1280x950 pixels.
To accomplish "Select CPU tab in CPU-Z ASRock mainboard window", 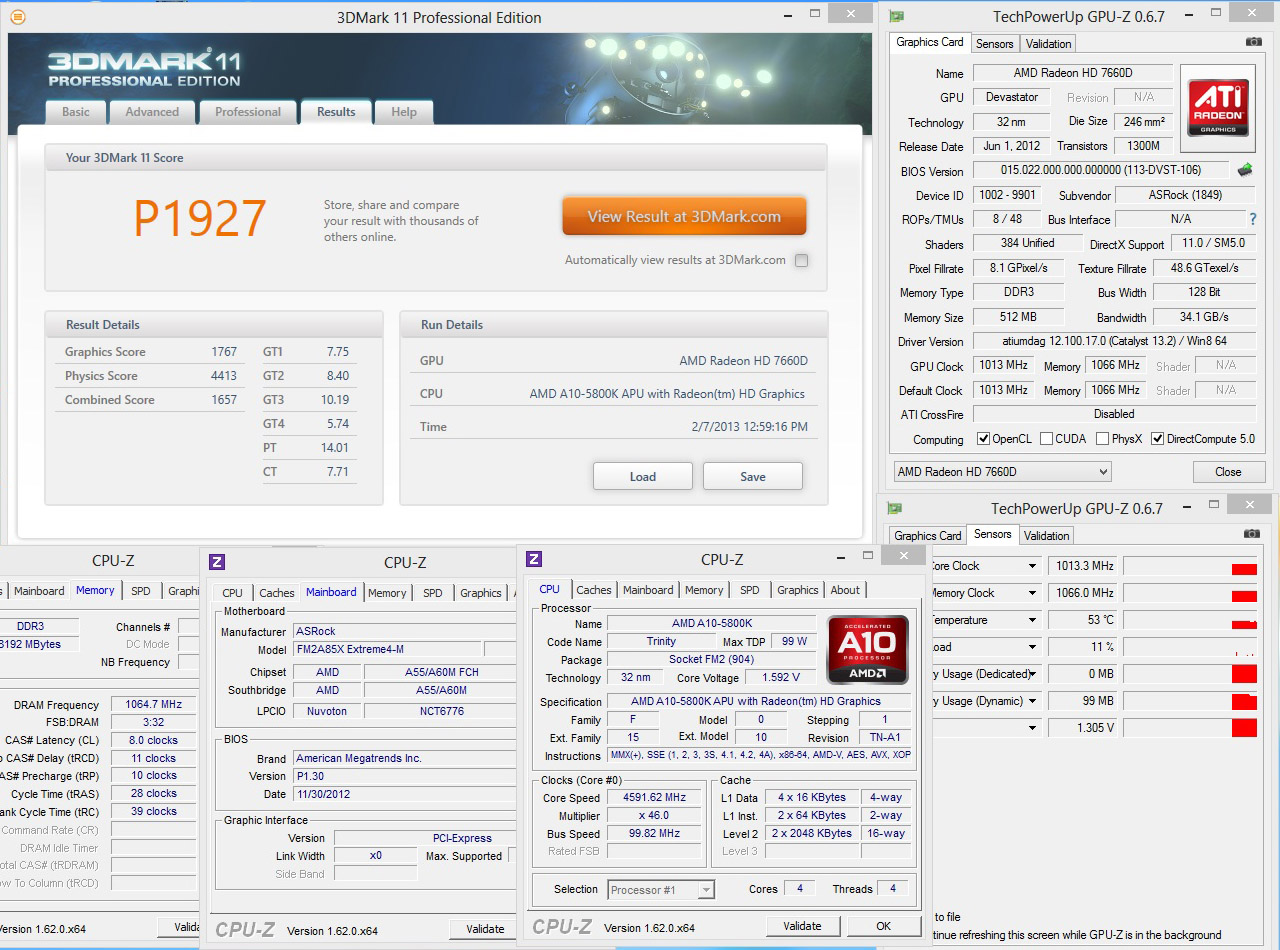I will 233,593.
